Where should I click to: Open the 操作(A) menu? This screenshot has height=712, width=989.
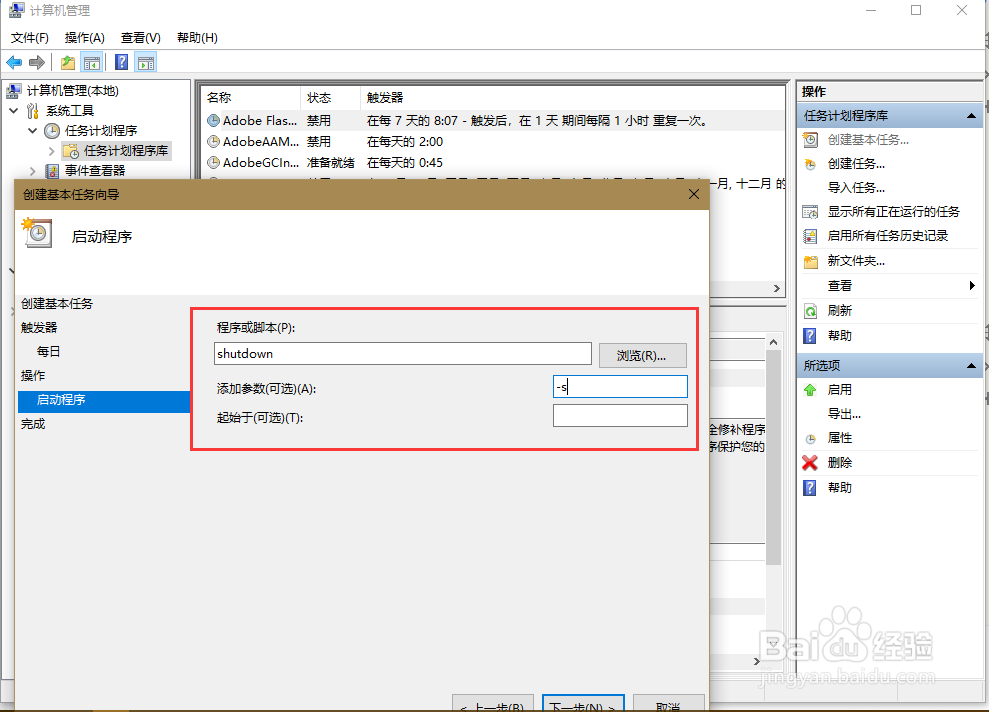84,37
